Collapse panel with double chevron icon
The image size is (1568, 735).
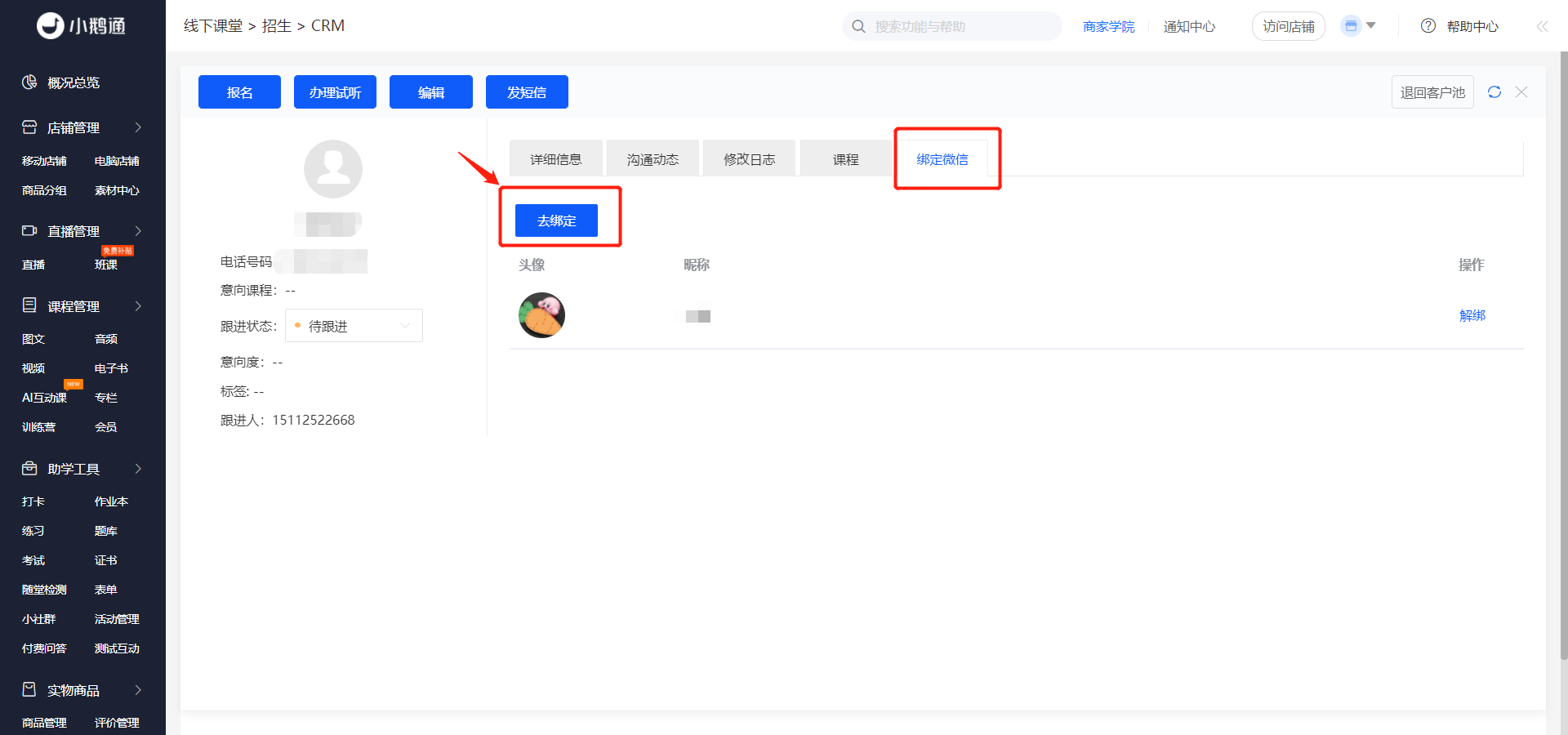pyautogui.click(x=1542, y=26)
